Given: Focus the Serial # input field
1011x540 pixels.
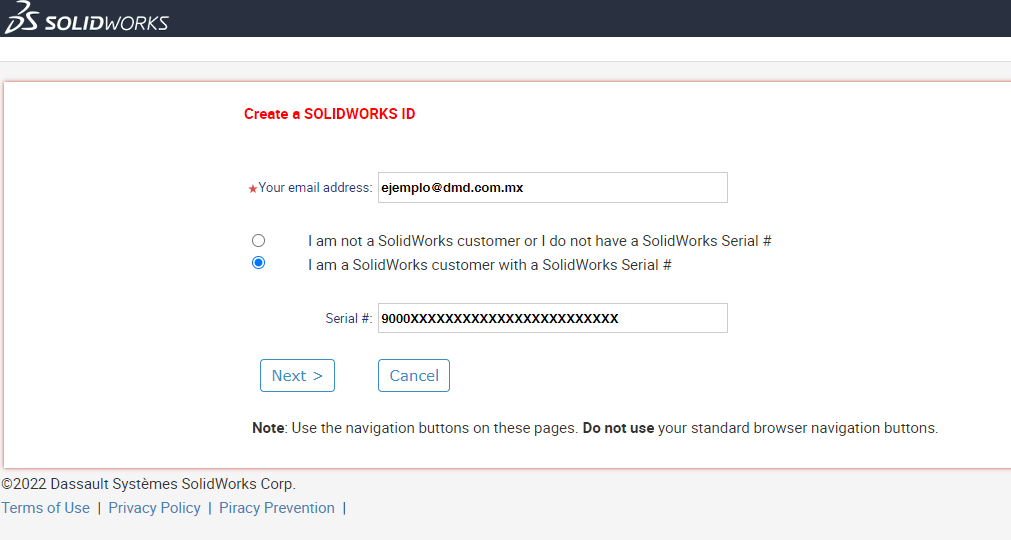Looking at the screenshot, I should point(553,318).
